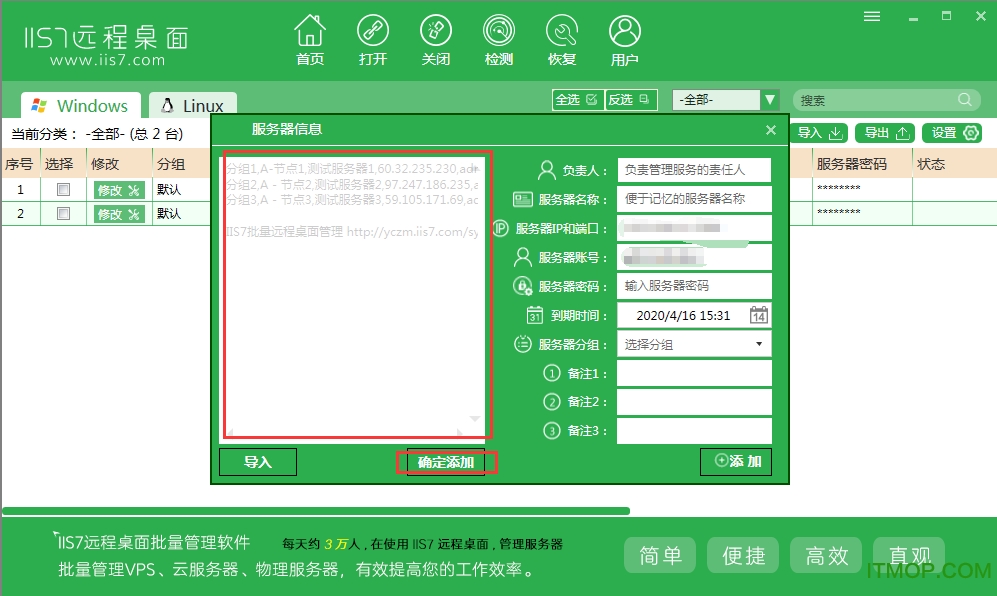This screenshot has width=997, height=596.
Task: Open the hamburger menu in title bar
Action: [x=872, y=16]
